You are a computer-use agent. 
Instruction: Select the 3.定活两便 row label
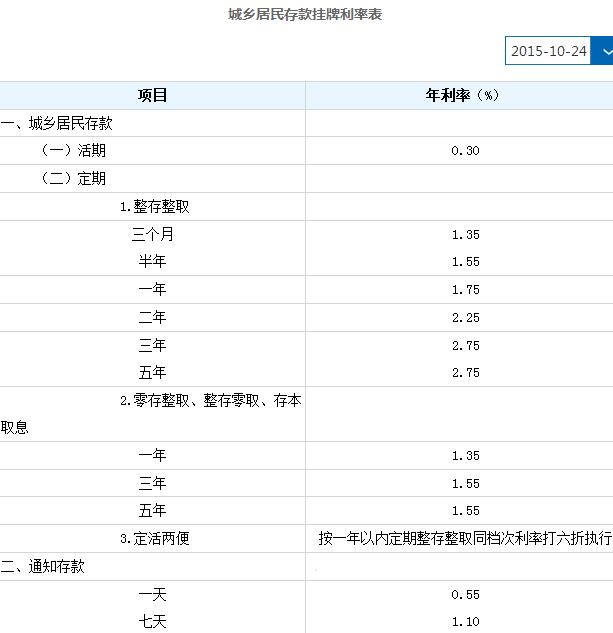(155, 539)
